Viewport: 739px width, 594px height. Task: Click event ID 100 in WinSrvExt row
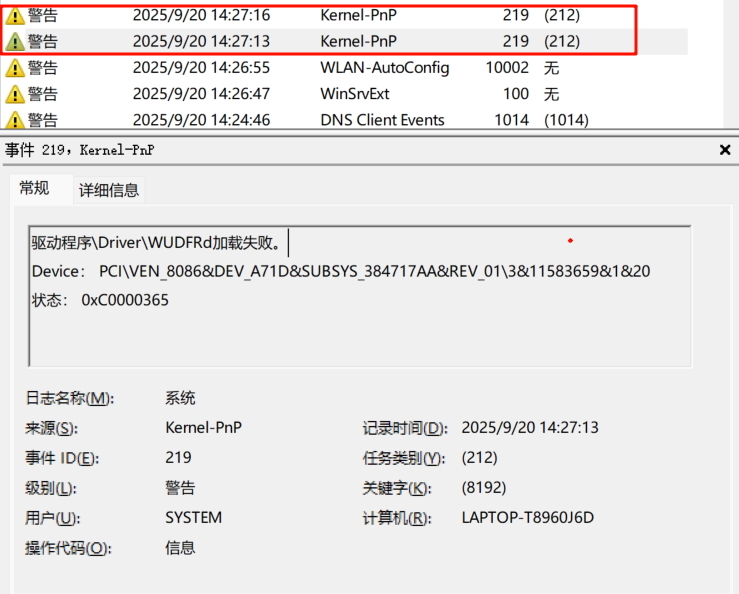pyautogui.click(x=516, y=94)
